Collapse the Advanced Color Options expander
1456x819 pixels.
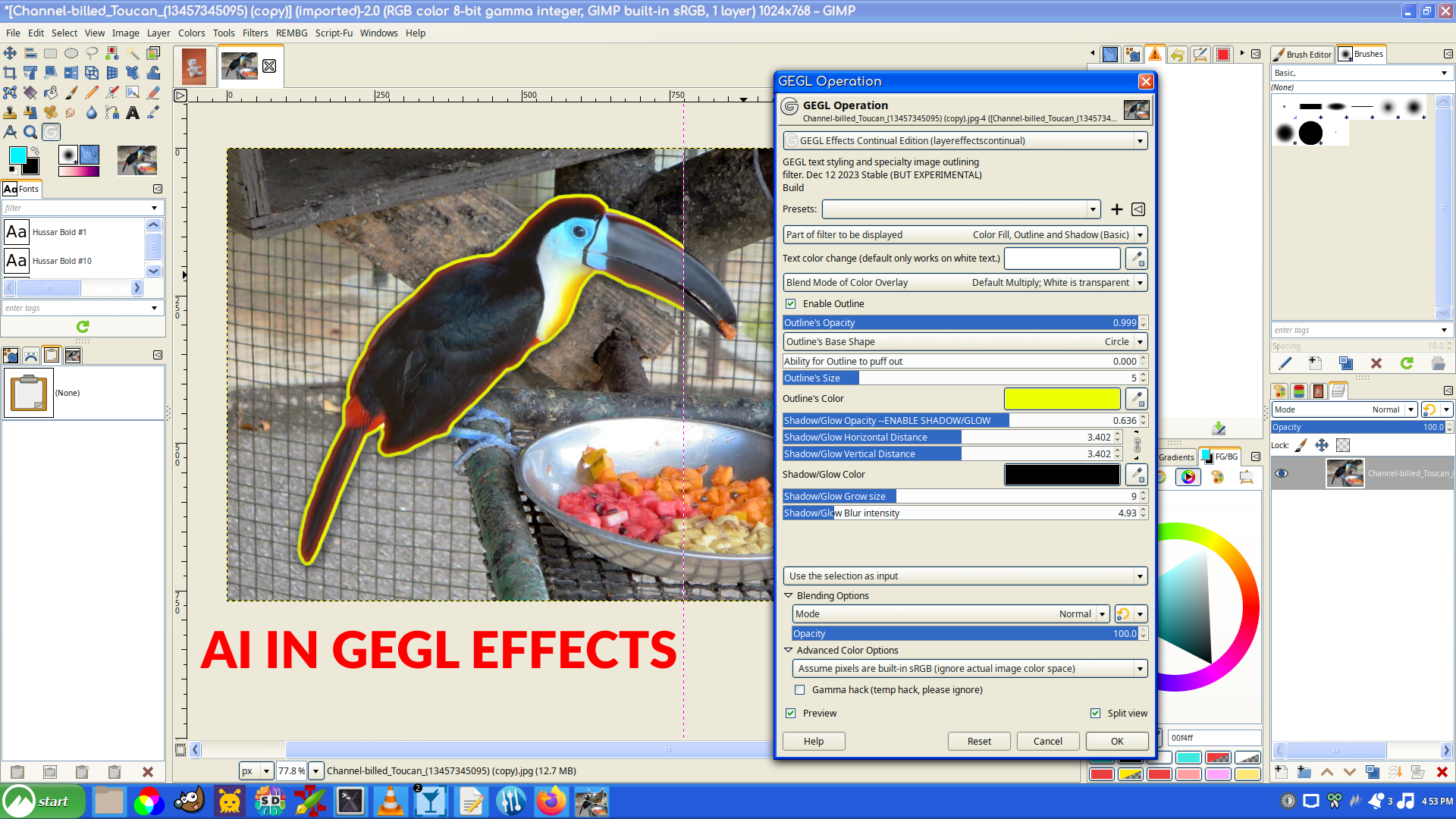[x=788, y=651]
